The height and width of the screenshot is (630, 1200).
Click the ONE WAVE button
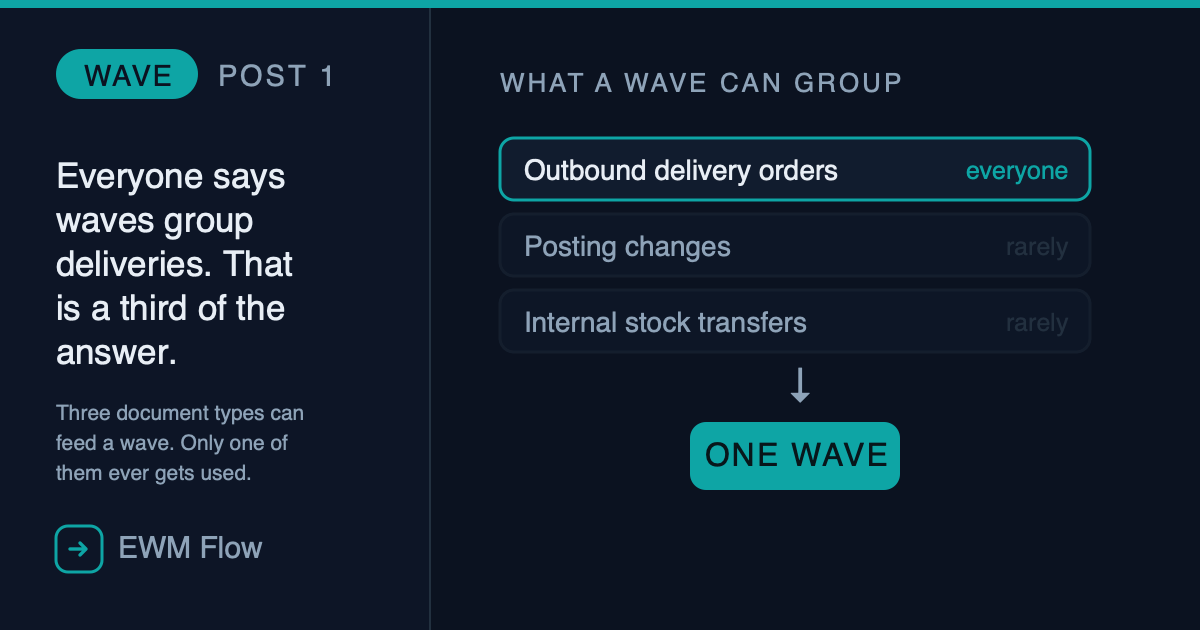point(795,456)
